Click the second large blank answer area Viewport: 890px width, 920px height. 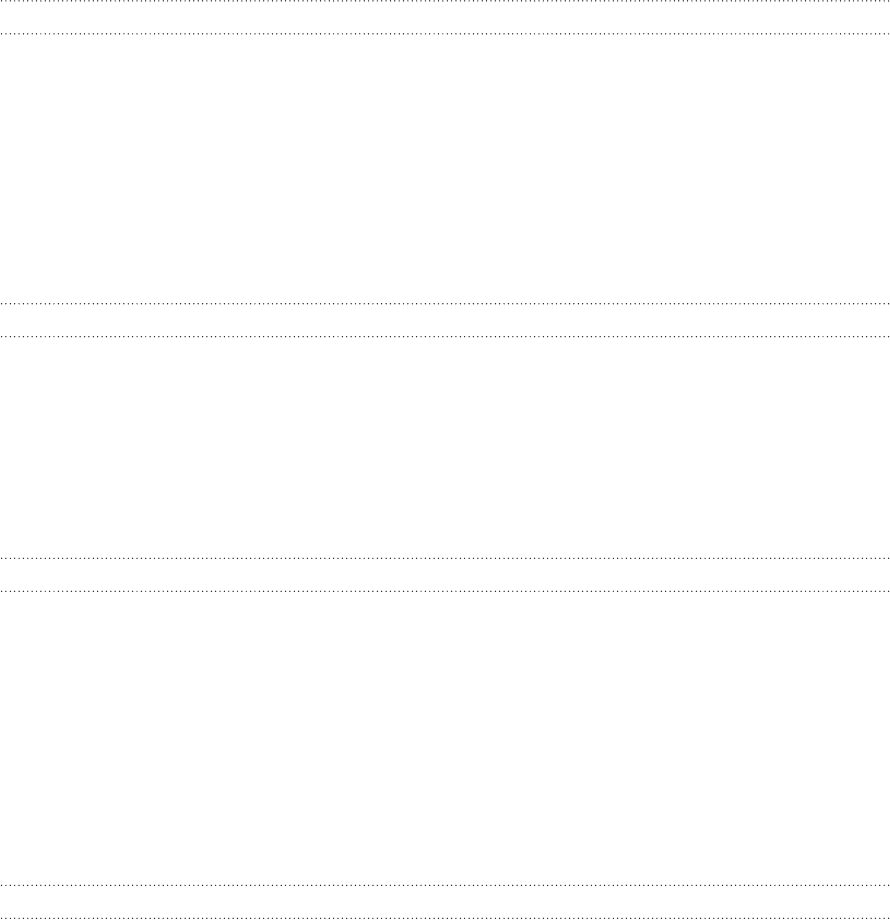(445, 447)
